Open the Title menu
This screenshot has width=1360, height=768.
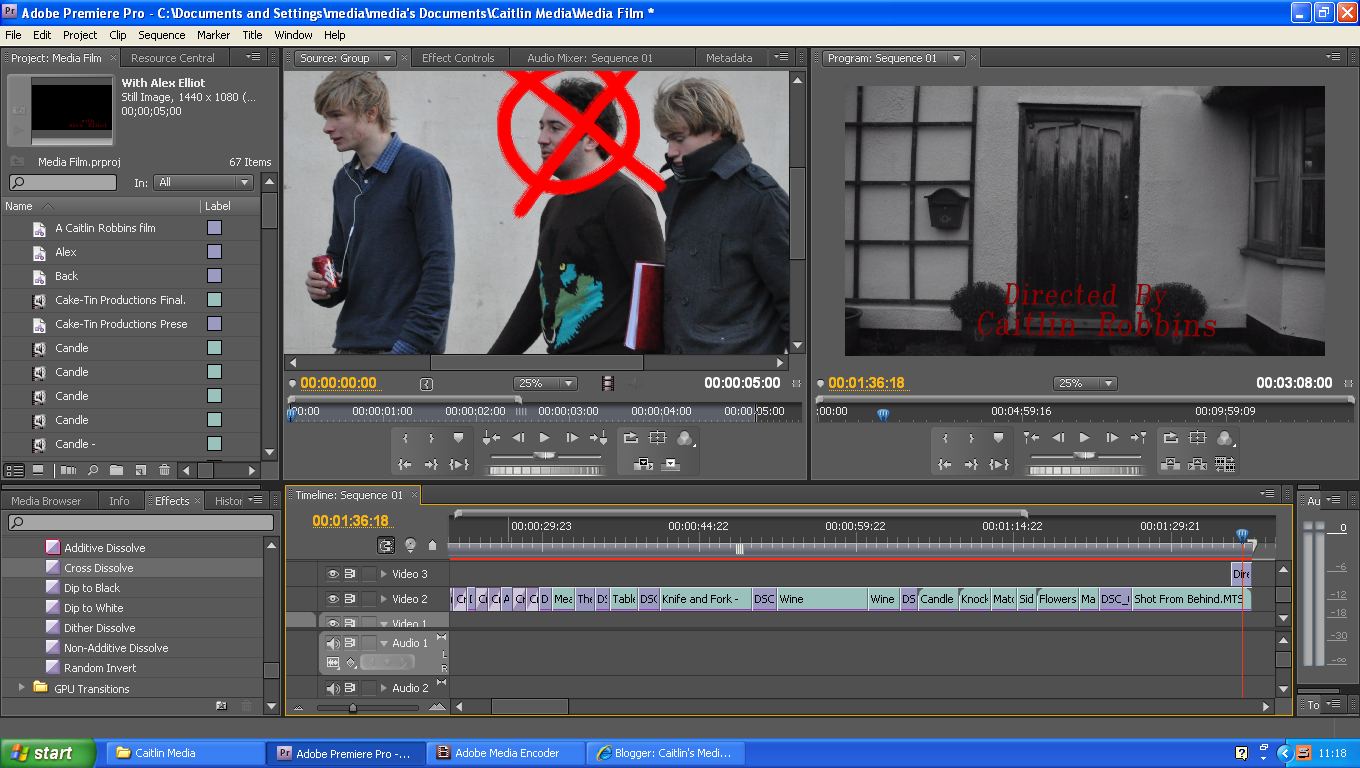coord(253,35)
